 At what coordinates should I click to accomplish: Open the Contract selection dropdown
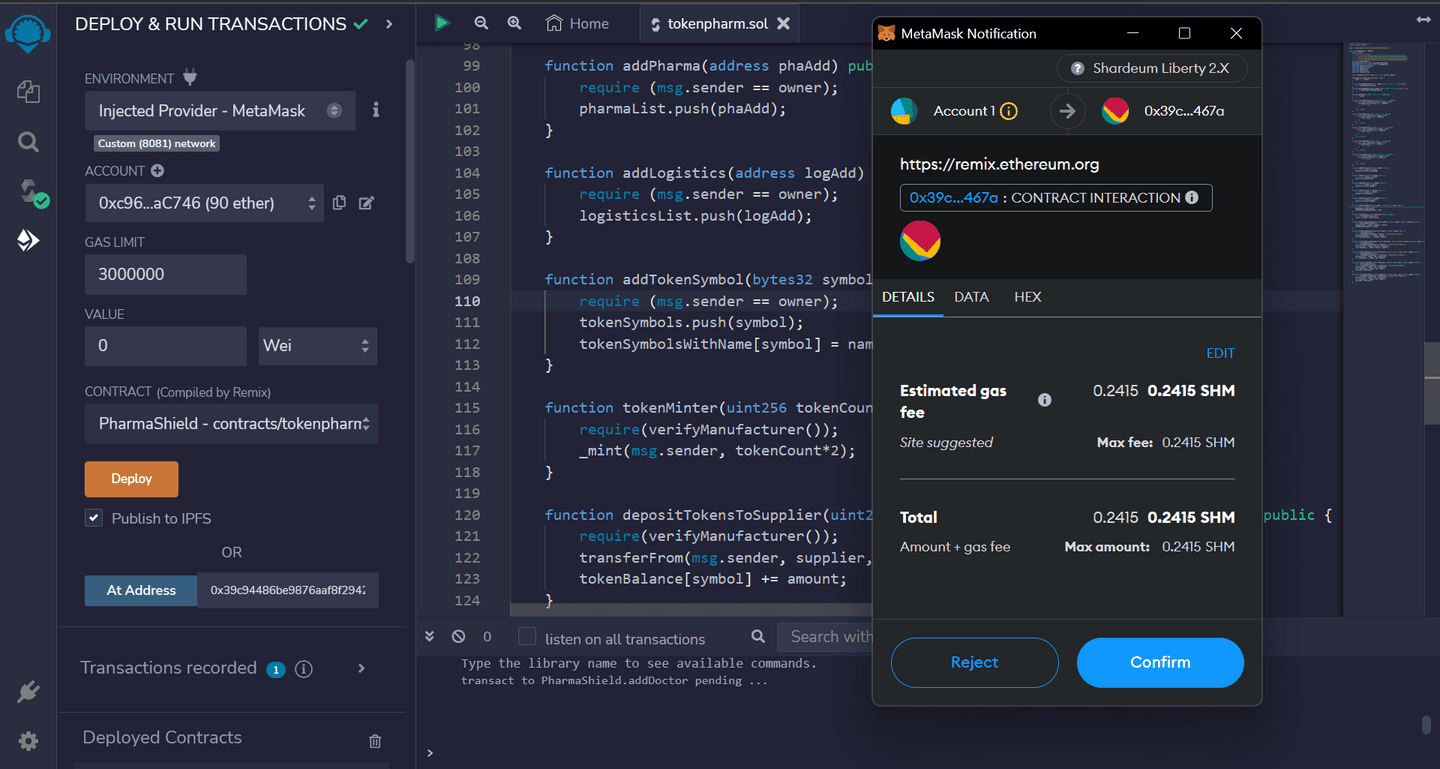(x=231, y=423)
